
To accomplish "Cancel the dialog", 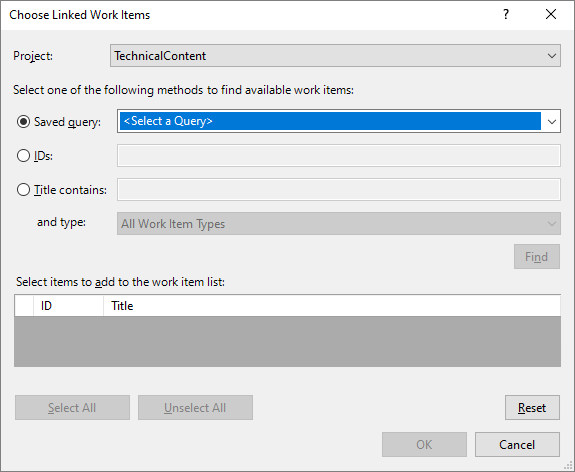I will pos(517,444).
